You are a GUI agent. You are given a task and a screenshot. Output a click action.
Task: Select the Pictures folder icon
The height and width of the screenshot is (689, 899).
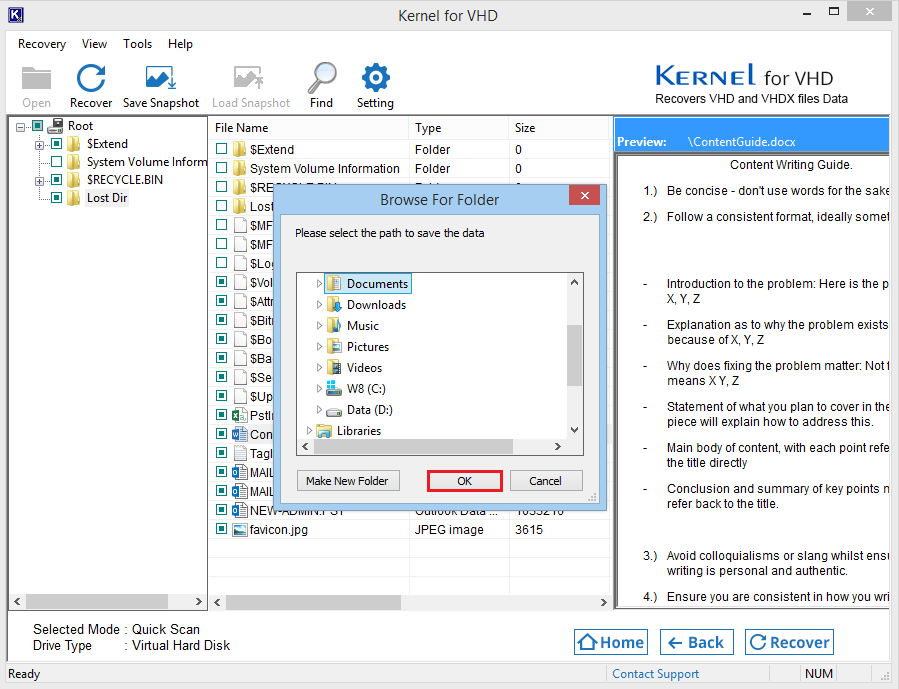coord(334,346)
